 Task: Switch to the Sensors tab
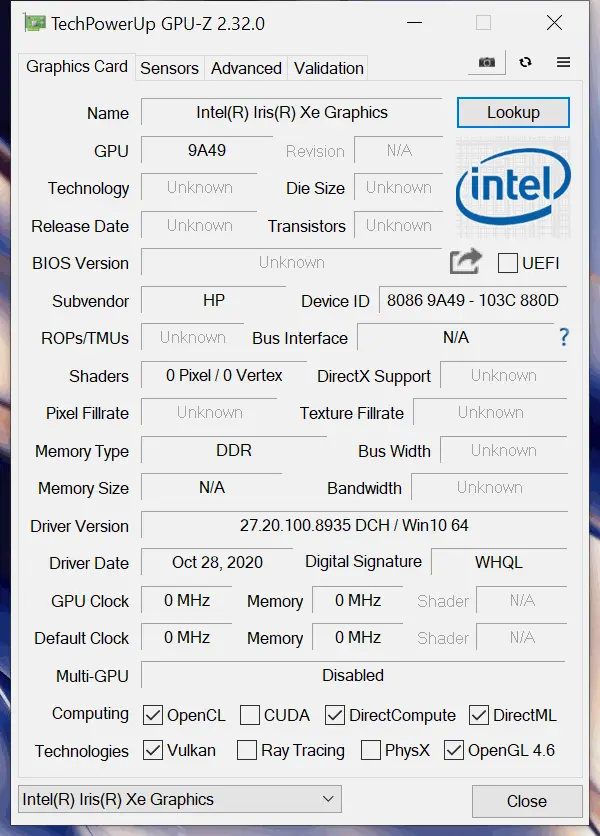[169, 68]
